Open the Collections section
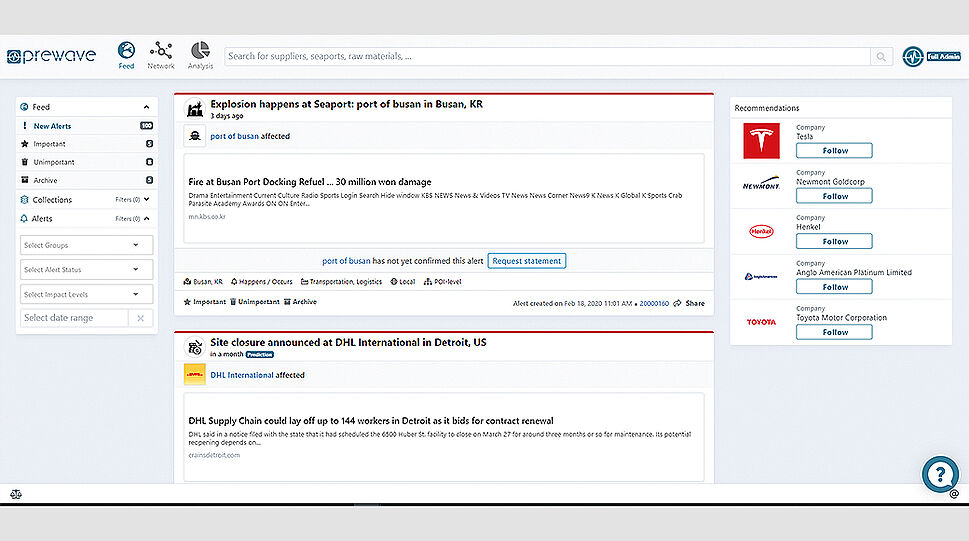Image resolution: width=969 pixels, height=541 pixels. coord(52,200)
